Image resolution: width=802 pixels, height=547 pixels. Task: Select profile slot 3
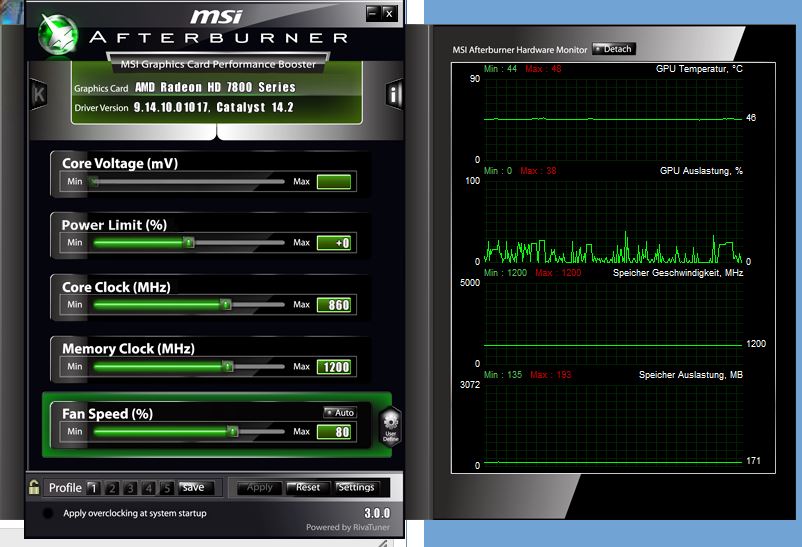(130, 488)
